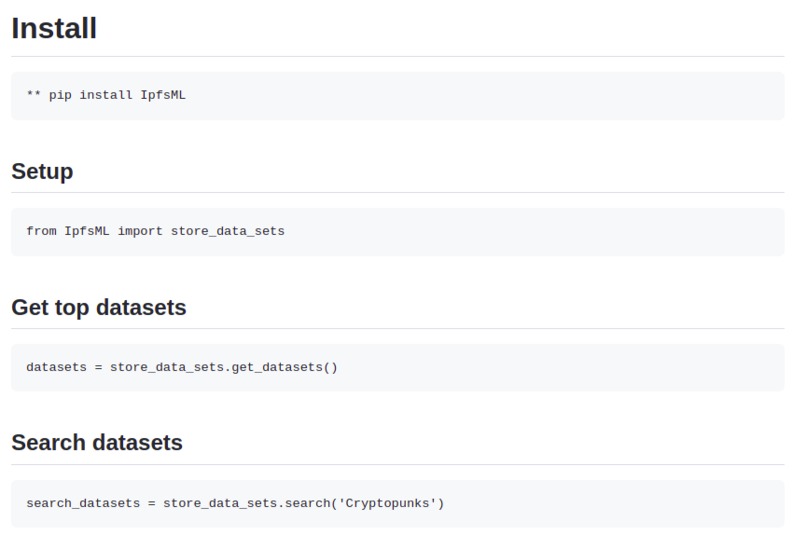This screenshot has width=806, height=535.
Task: Select the 'store_data_sets.get_datasets()' code line
Action: pyautogui.click(x=182, y=367)
